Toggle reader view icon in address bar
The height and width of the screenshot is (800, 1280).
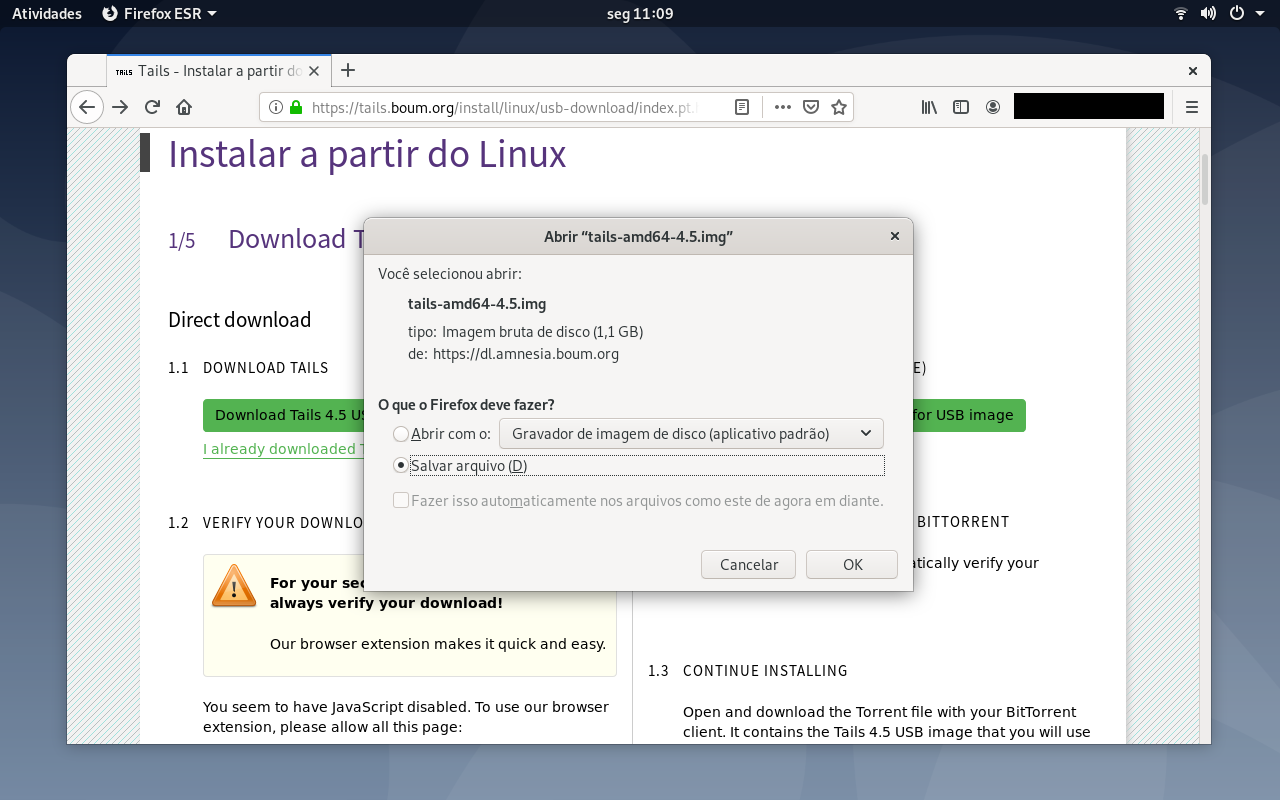click(742, 107)
